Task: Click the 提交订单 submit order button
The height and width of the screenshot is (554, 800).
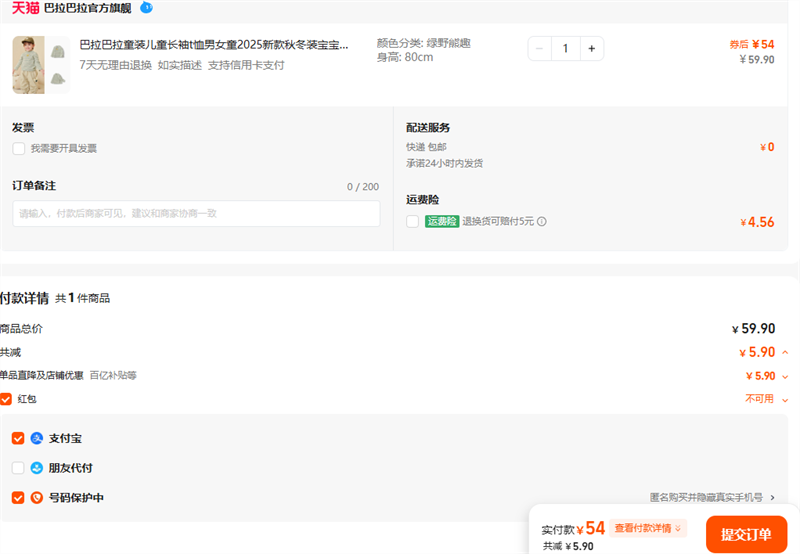Action: 746,534
